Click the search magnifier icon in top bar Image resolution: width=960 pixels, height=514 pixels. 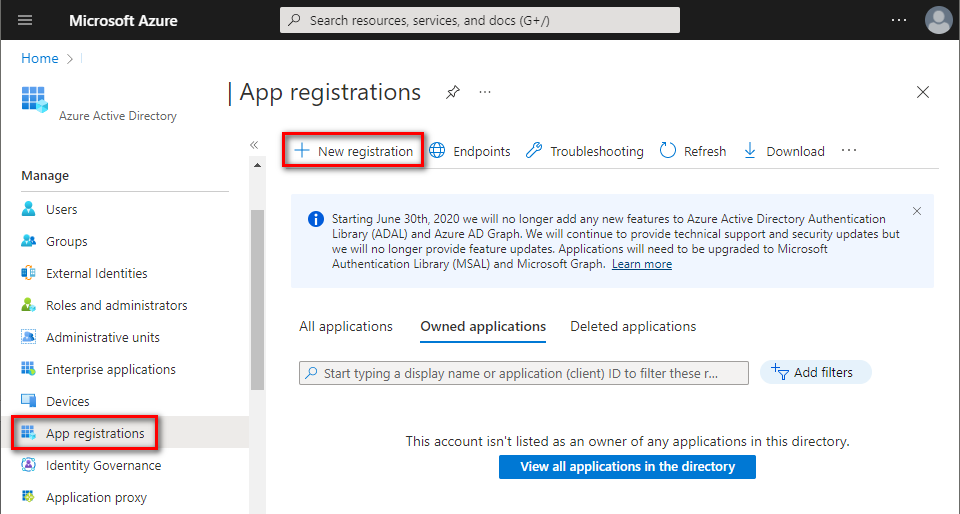[294, 20]
